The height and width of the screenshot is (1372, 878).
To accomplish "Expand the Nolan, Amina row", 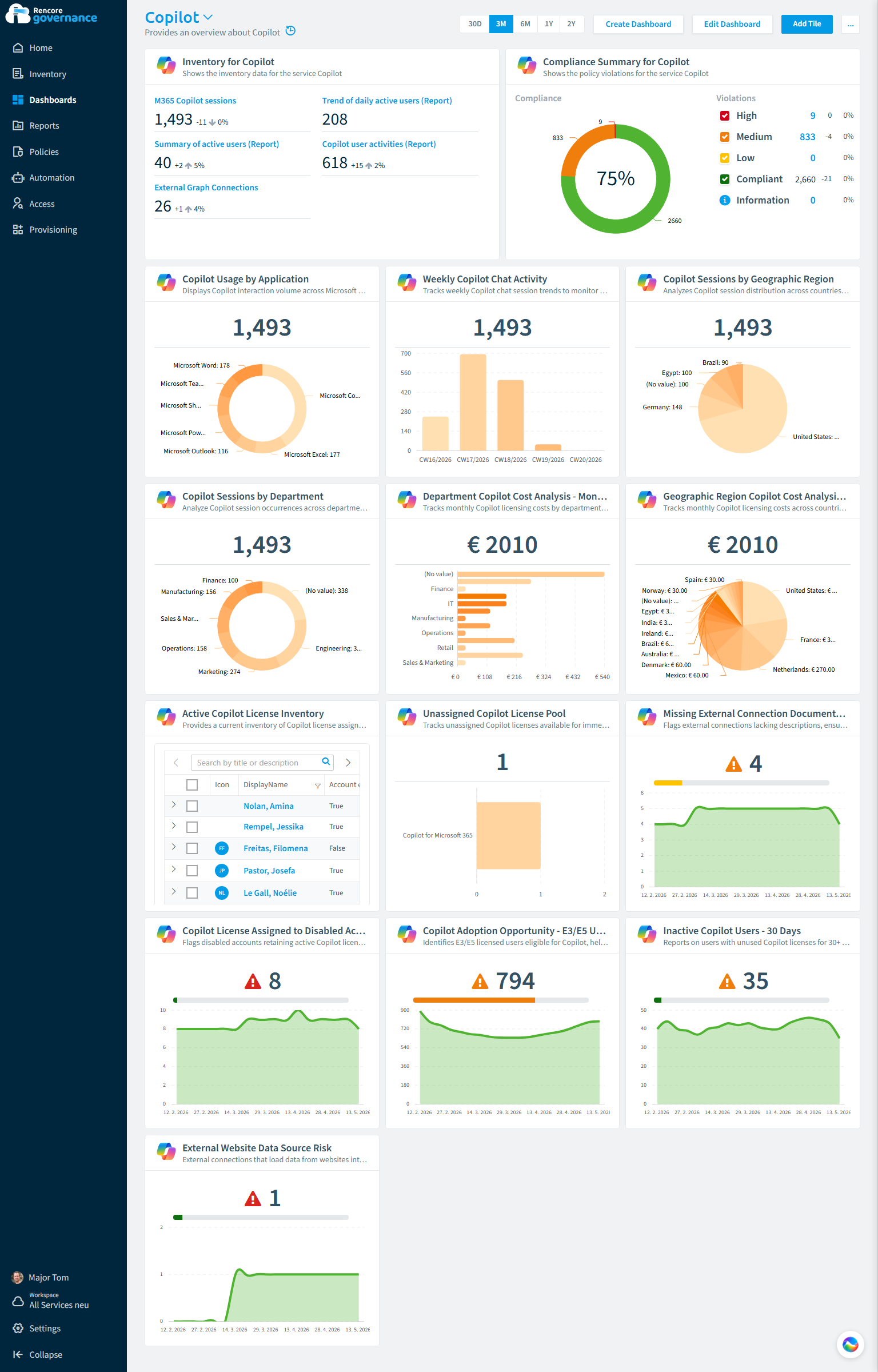I will (x=174, y=804).
